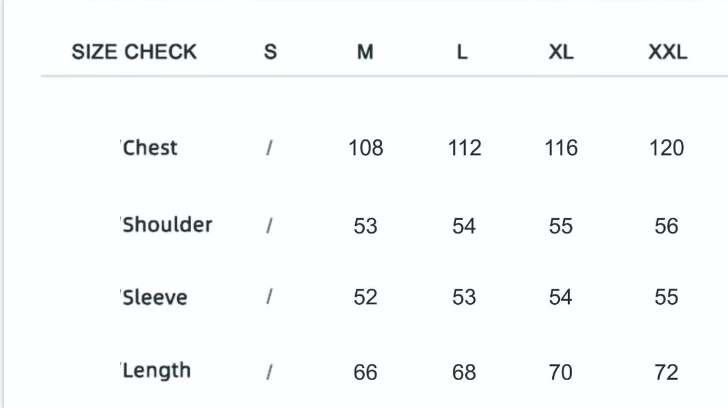Viewport: 728px width, 408px height.
Task: Pick the XXL size column header
Action: point(667,53)
